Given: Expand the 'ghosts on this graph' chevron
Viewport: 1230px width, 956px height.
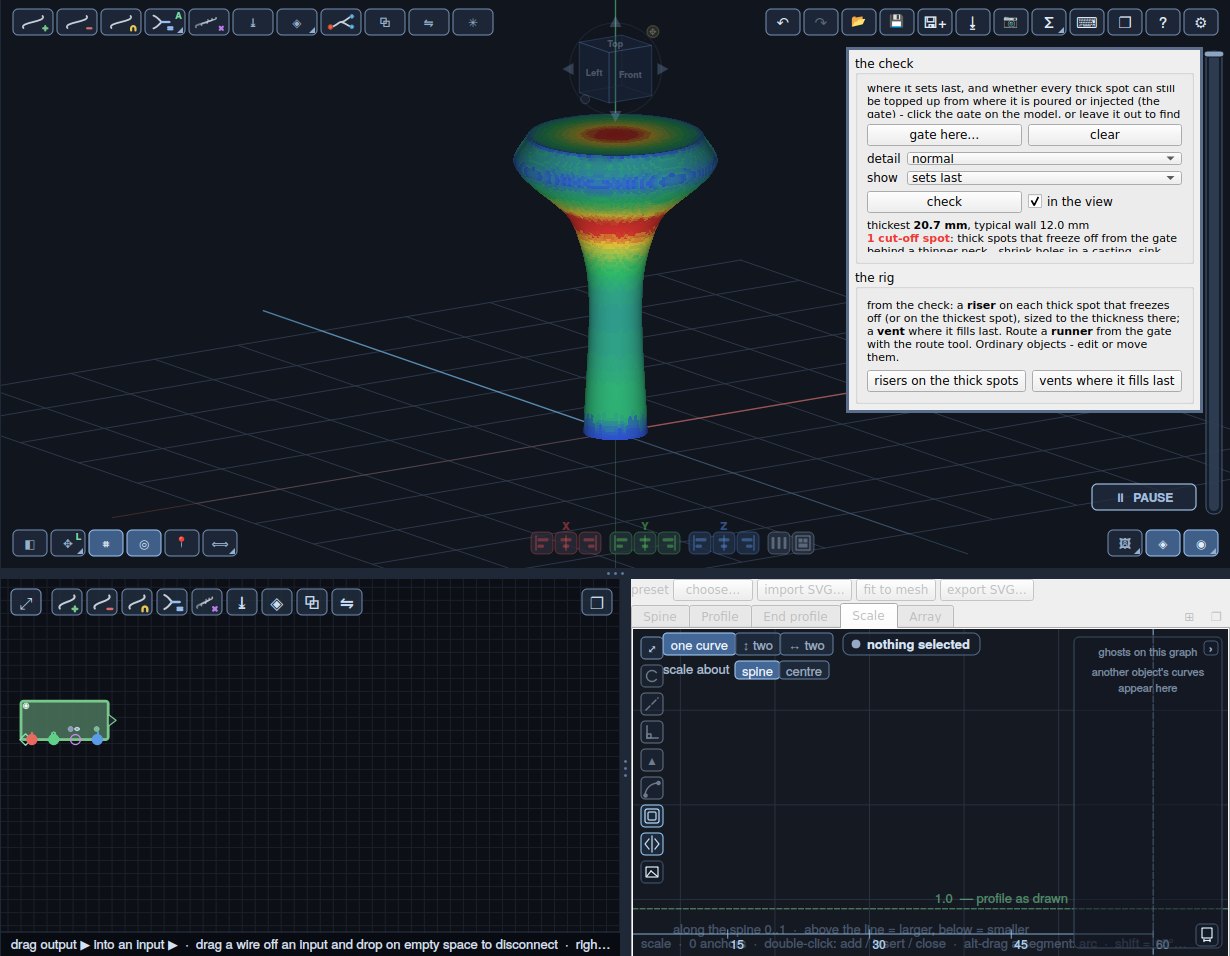Looking at the screenshot, I should point(1210,648).
